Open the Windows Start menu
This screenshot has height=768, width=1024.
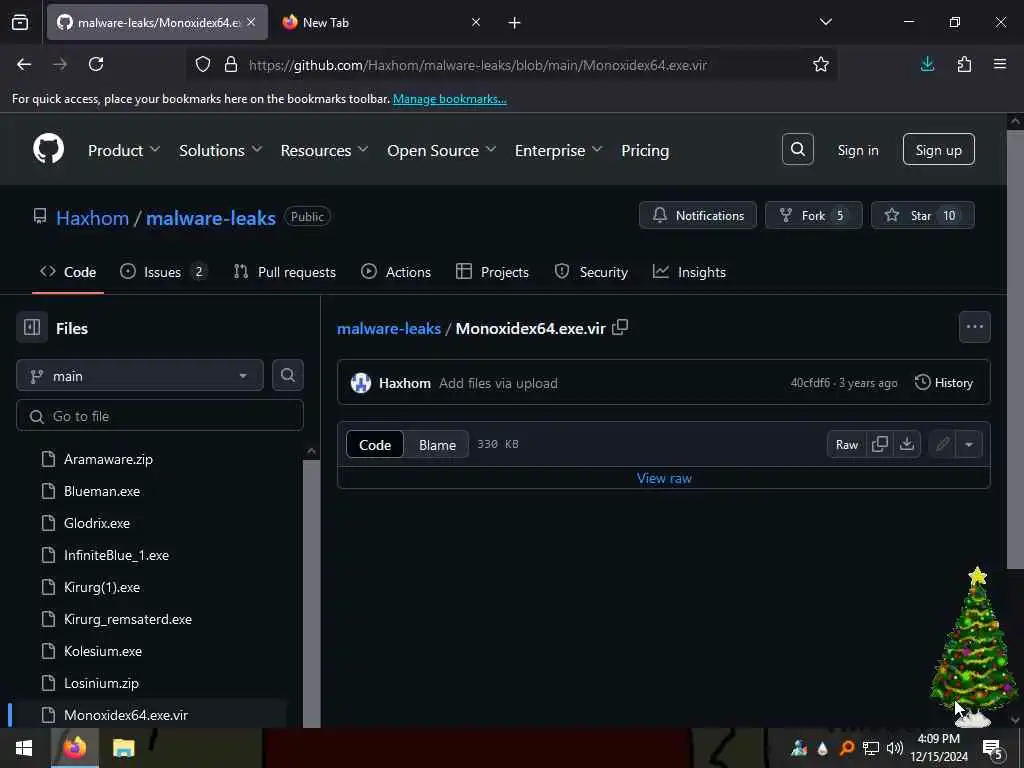click(x=24, y=748)
